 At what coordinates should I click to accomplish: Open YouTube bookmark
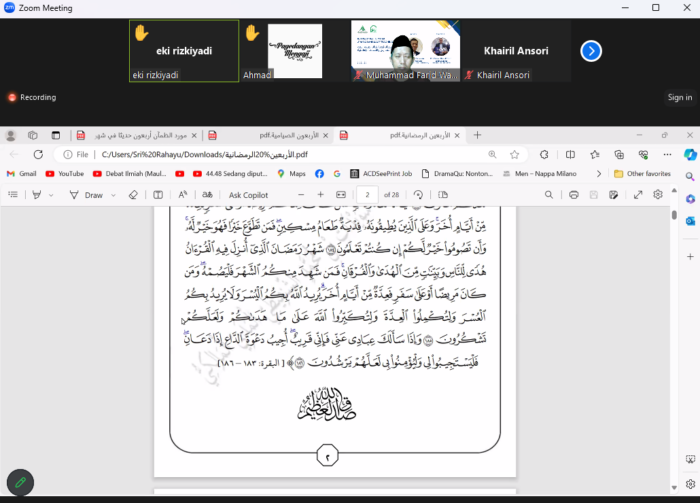coord(65,174)
